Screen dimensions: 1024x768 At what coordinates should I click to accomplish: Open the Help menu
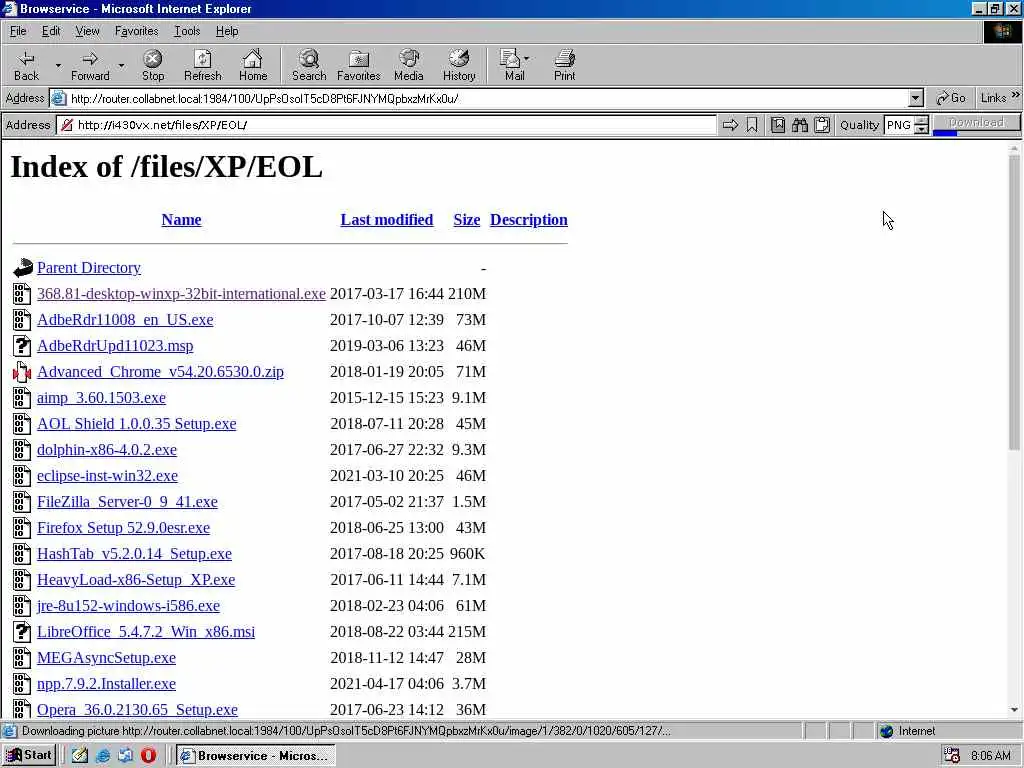pyautogui.click(x=227, y=31)
